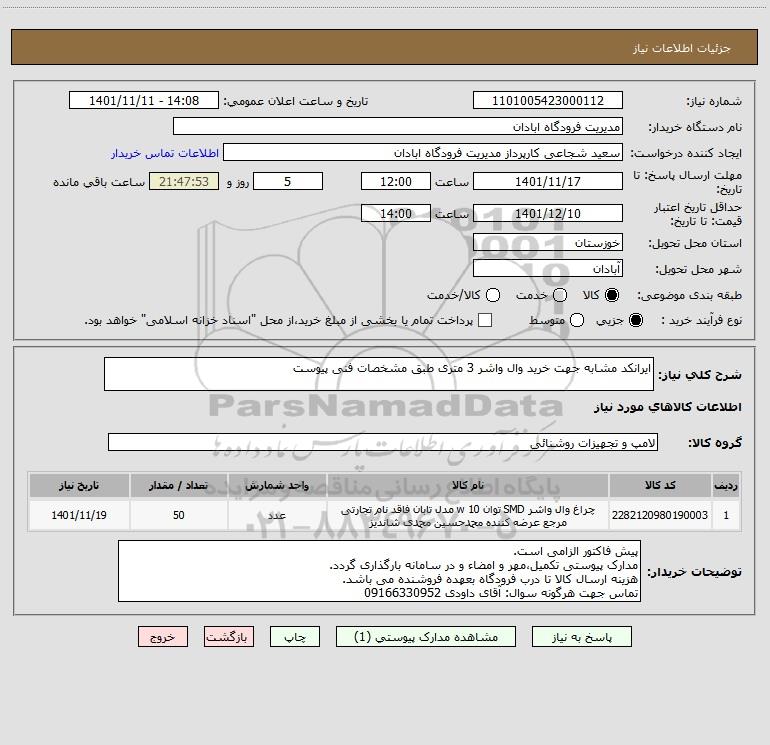Click the ردیف column header
This screenshot has height=745, width=770.
(x=726, y=485)
